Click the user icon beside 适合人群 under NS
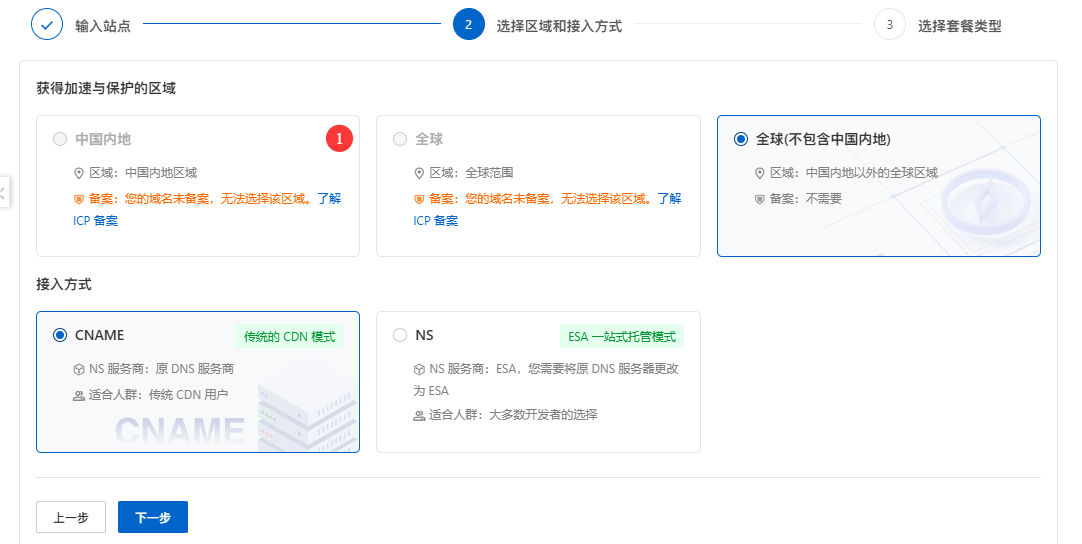Viewport: 1082px width, 544px height. pyautogui.click(x=419, y=415)
